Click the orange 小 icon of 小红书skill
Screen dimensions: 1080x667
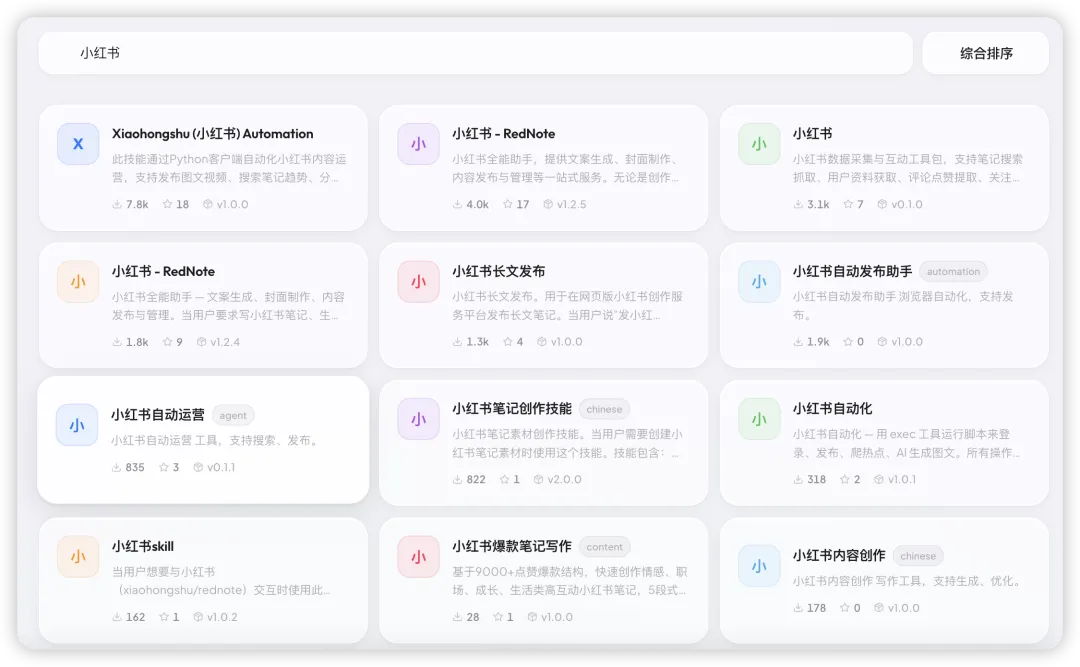point(78,557)
